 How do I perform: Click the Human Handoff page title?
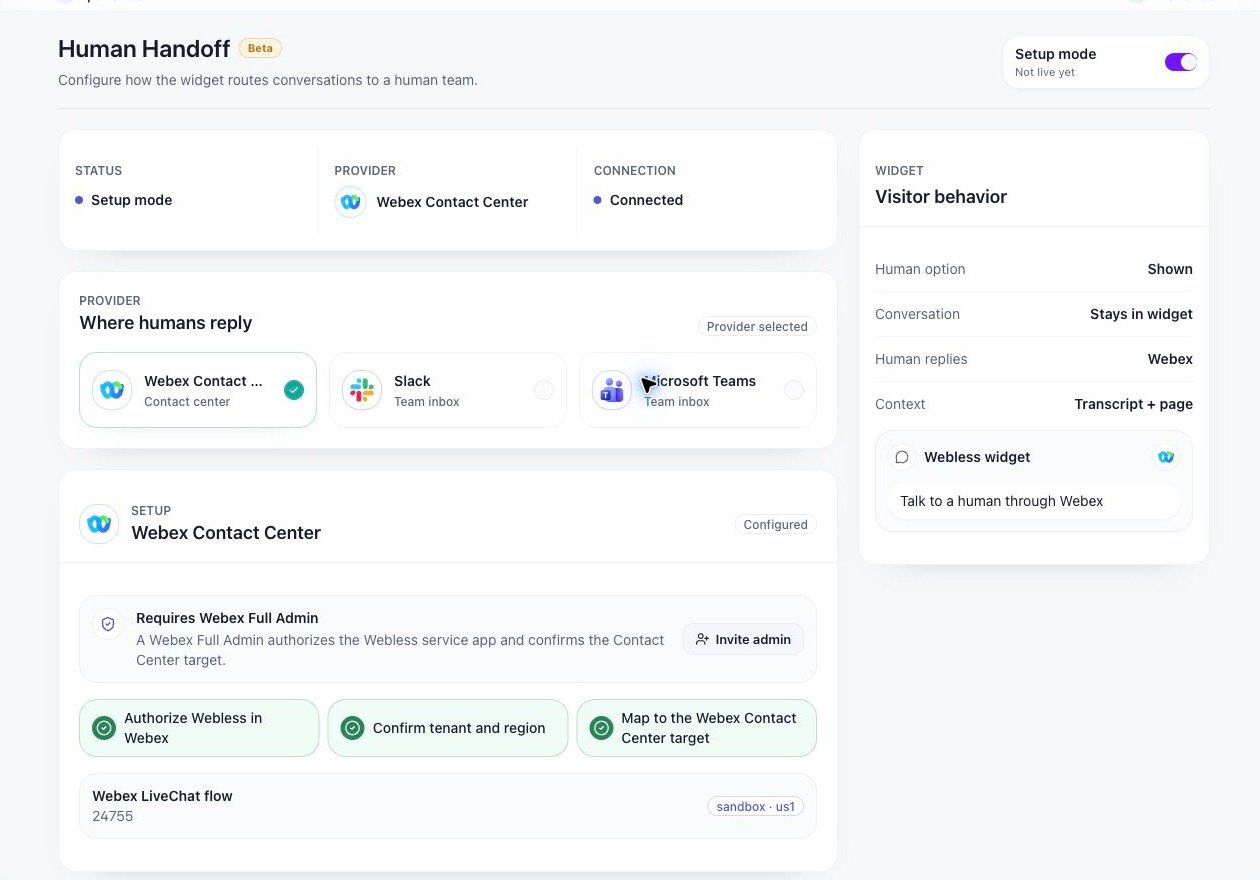click(144, 48)
